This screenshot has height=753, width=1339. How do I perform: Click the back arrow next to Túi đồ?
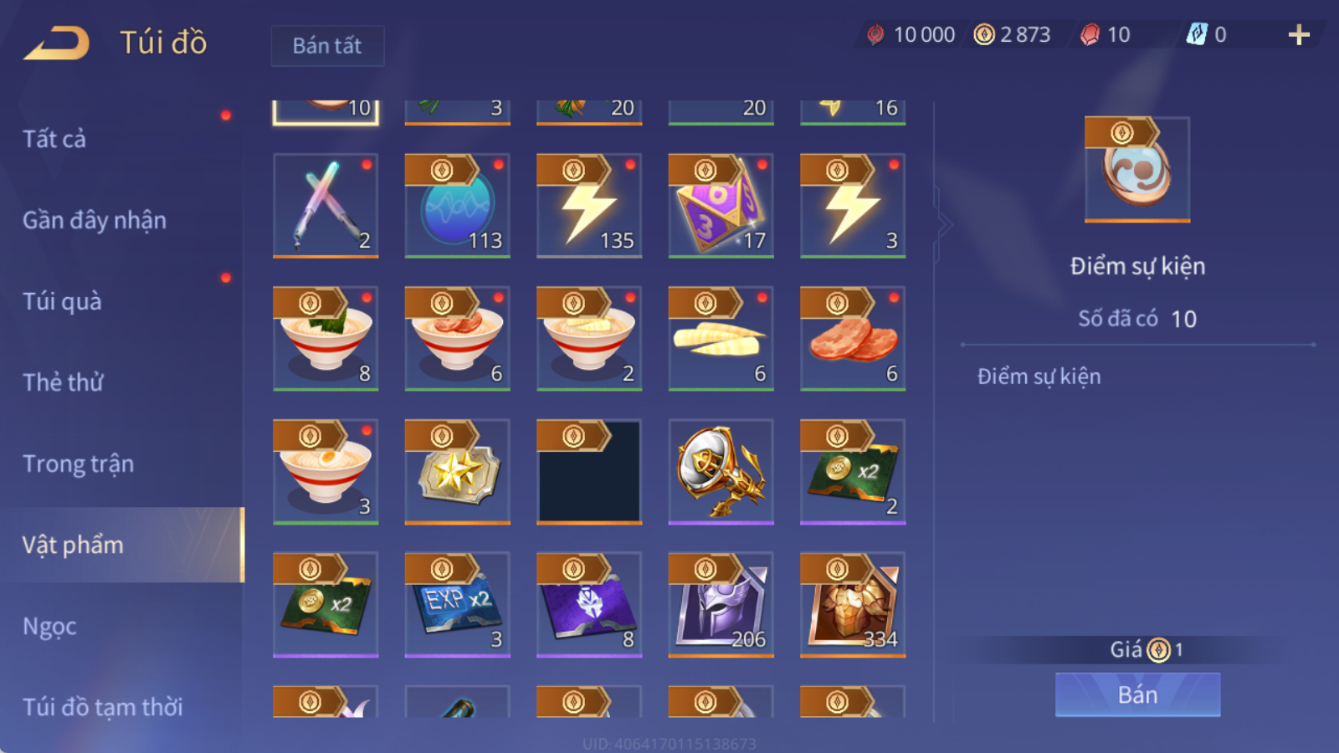(x=57, y=43)
